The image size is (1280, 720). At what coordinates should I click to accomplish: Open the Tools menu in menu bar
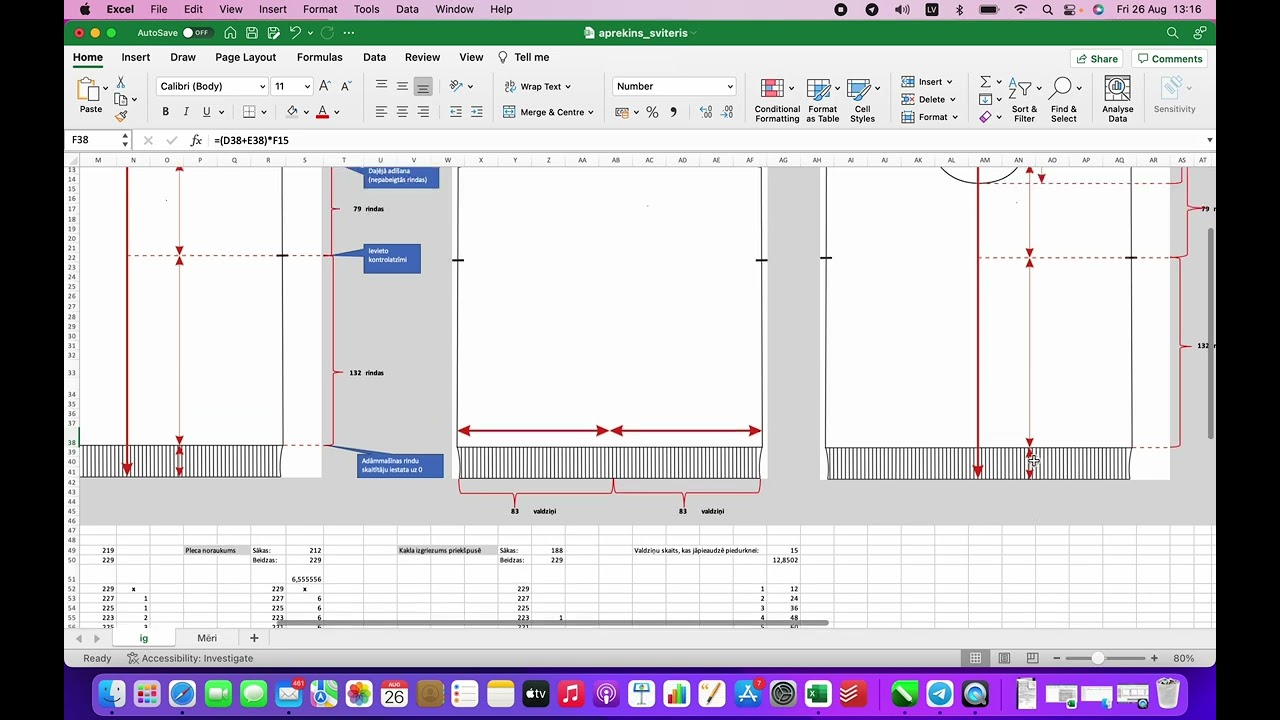pos(367,9)
